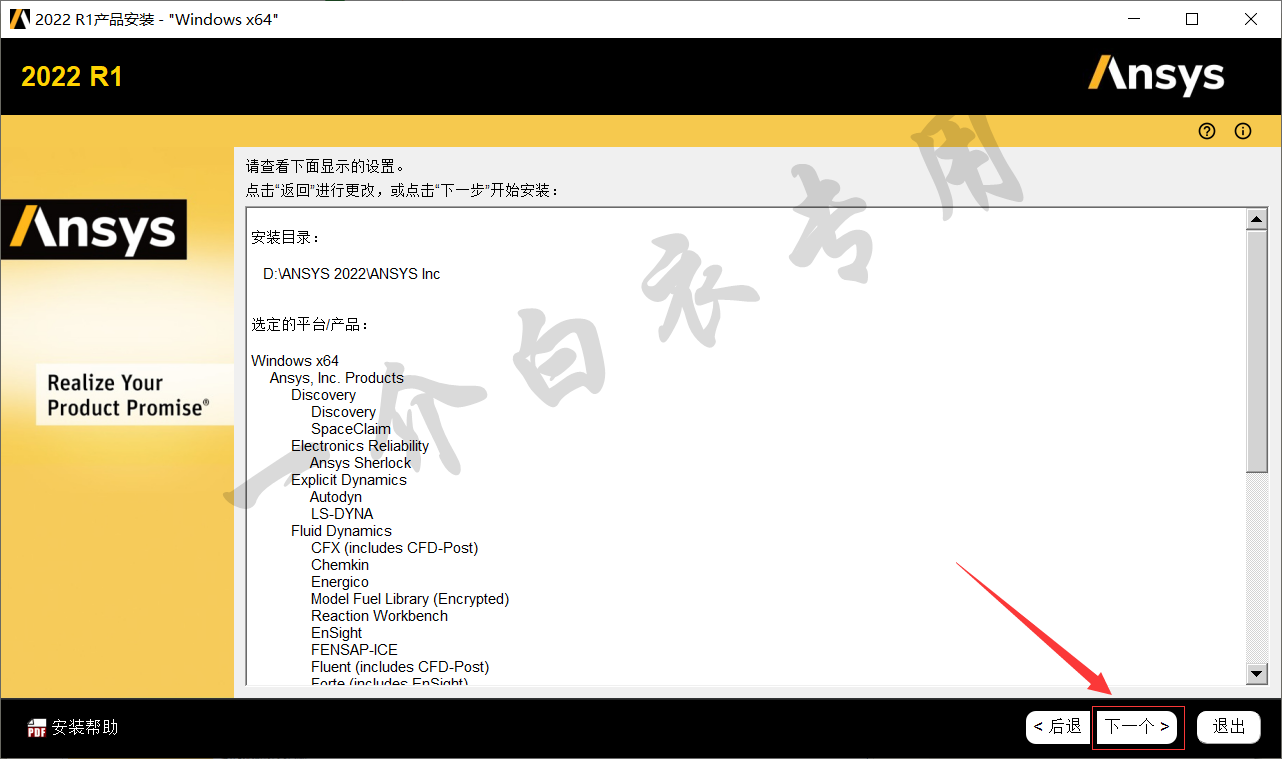Go back with the 后退 button
This screenshot has width=1282, height=759.
point(1058,727)
